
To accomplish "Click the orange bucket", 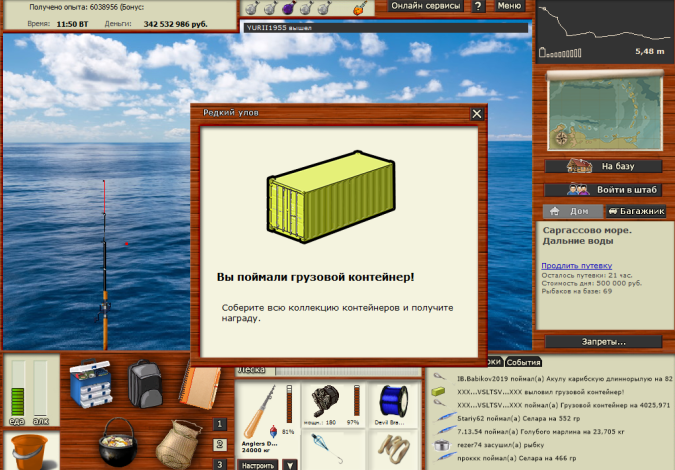I will point(30,451).
